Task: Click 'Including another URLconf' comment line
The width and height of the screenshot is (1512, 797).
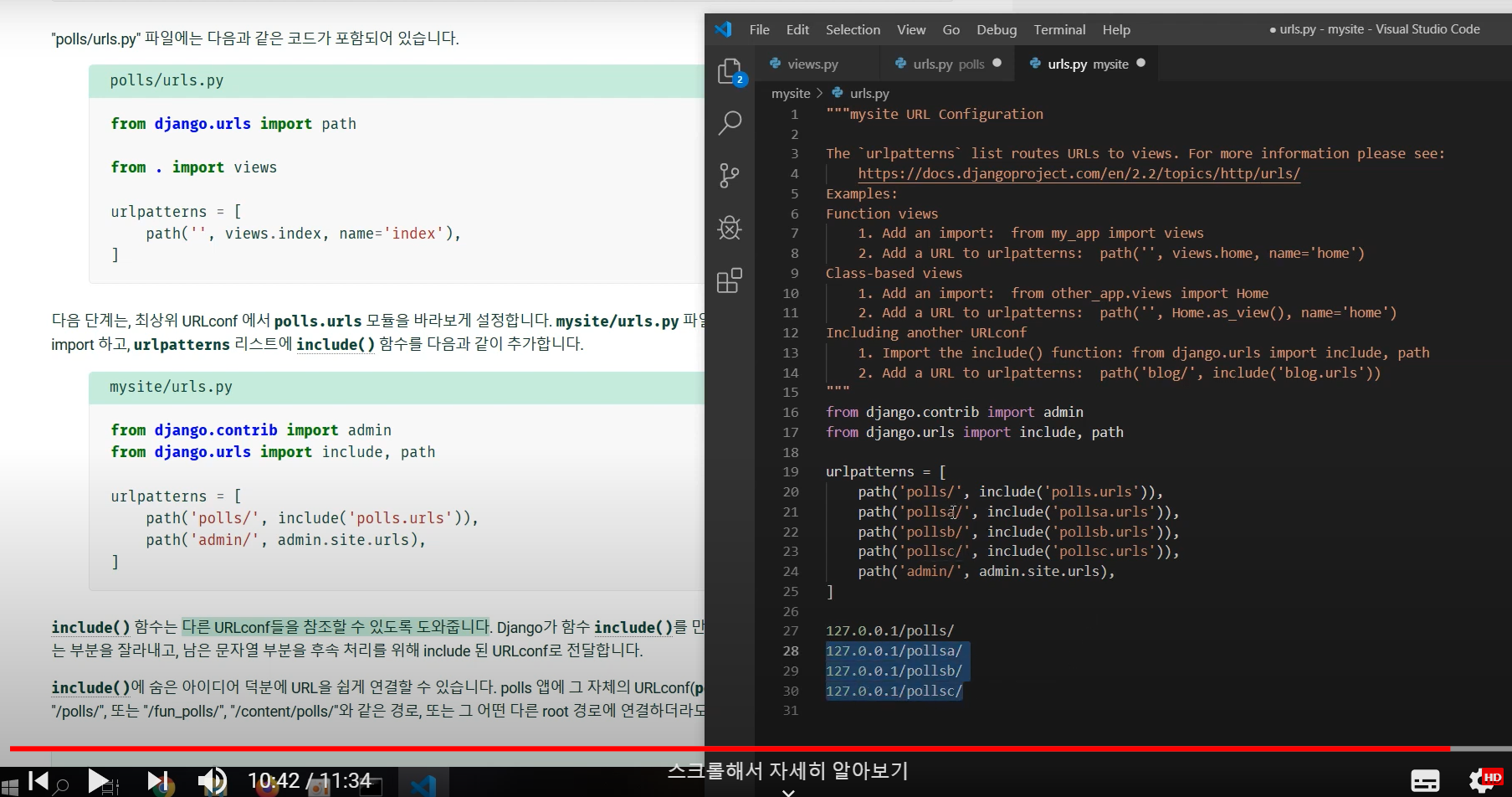Action: [x=925, y=332]
